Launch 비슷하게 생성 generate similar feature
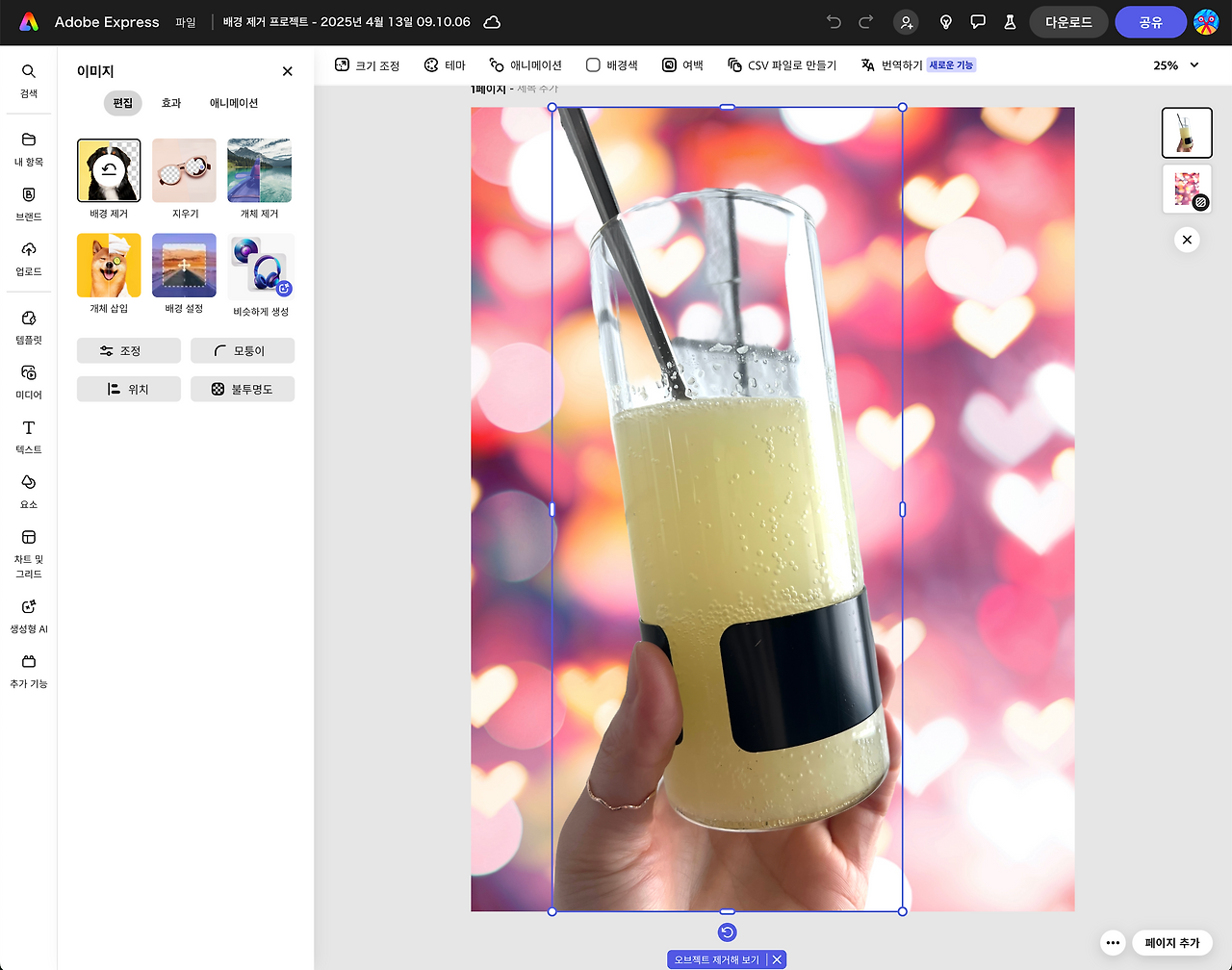Viewport: 1232px width, 970px height. [x=259, y=265]
